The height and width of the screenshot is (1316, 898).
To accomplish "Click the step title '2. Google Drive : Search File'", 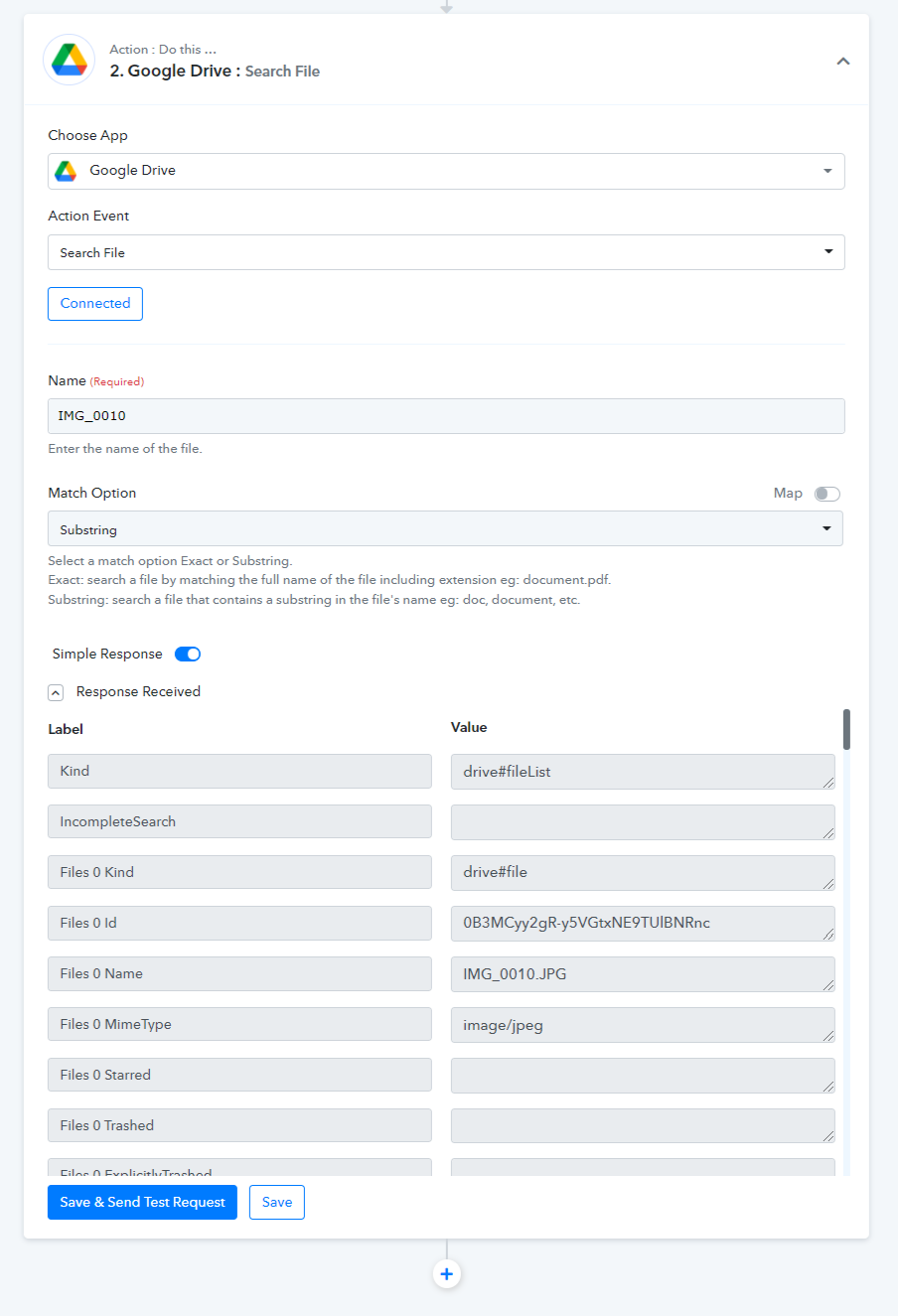I will pyautogui.click(x=215, y=72).
